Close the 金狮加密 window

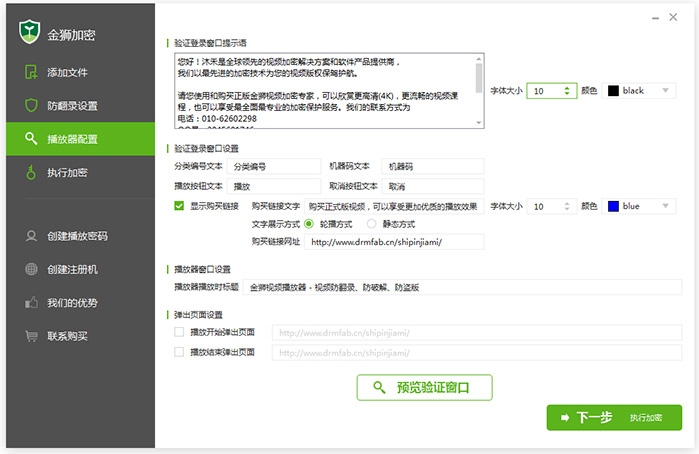[x=673, y=17]
